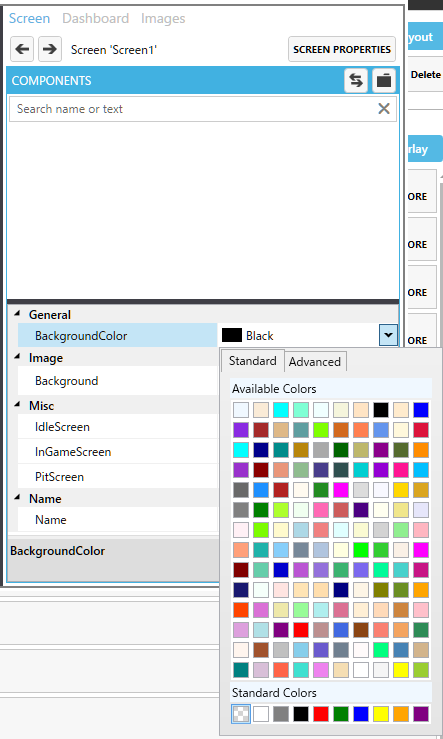Click the swap arrows icon in Components header
This screenshot has width=443, height=739.
click(356, 80)
